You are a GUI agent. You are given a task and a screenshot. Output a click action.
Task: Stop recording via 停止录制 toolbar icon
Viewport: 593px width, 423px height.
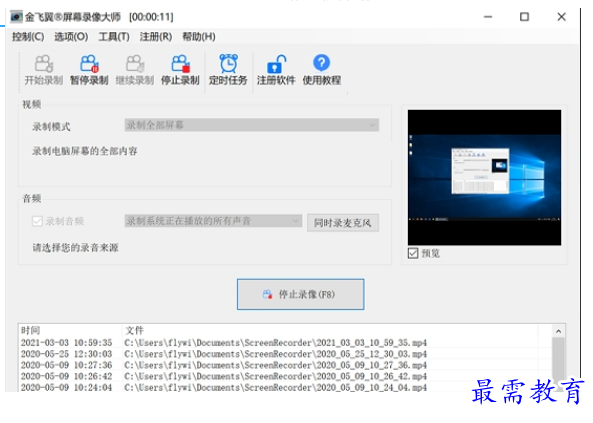(x=180, y=64)
